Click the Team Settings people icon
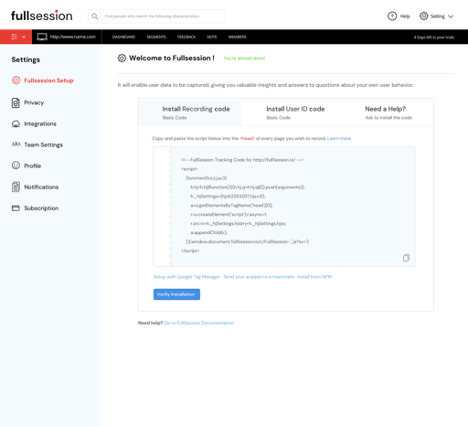This screenshot has width=468, height=427. point(16,144)
